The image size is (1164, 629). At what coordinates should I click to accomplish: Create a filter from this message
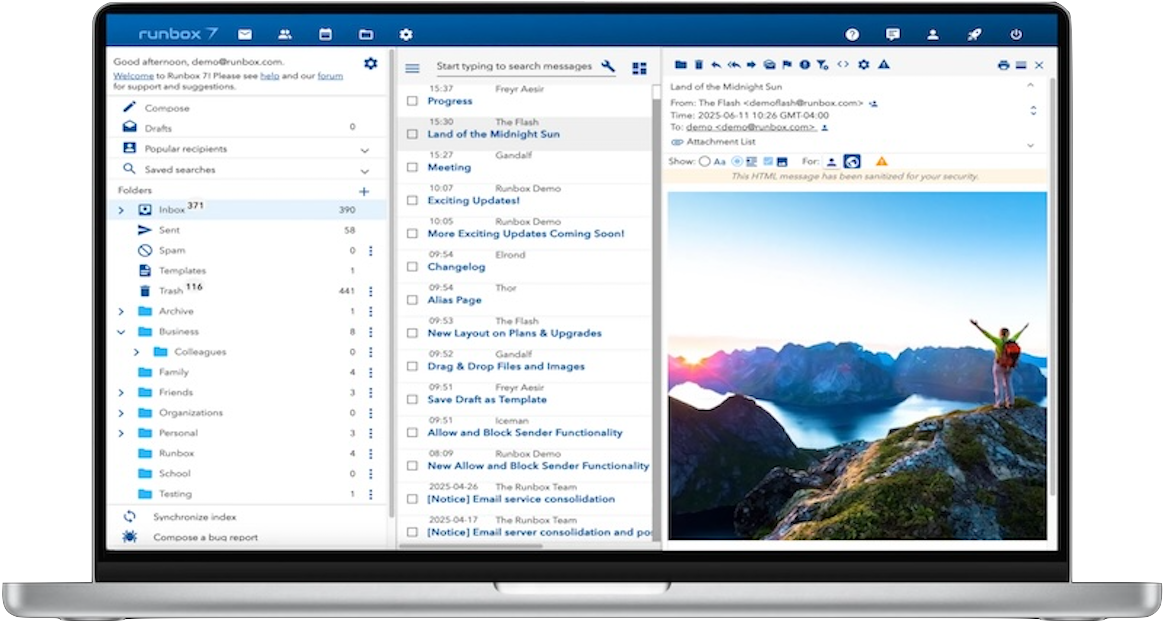tap(823, 65)
